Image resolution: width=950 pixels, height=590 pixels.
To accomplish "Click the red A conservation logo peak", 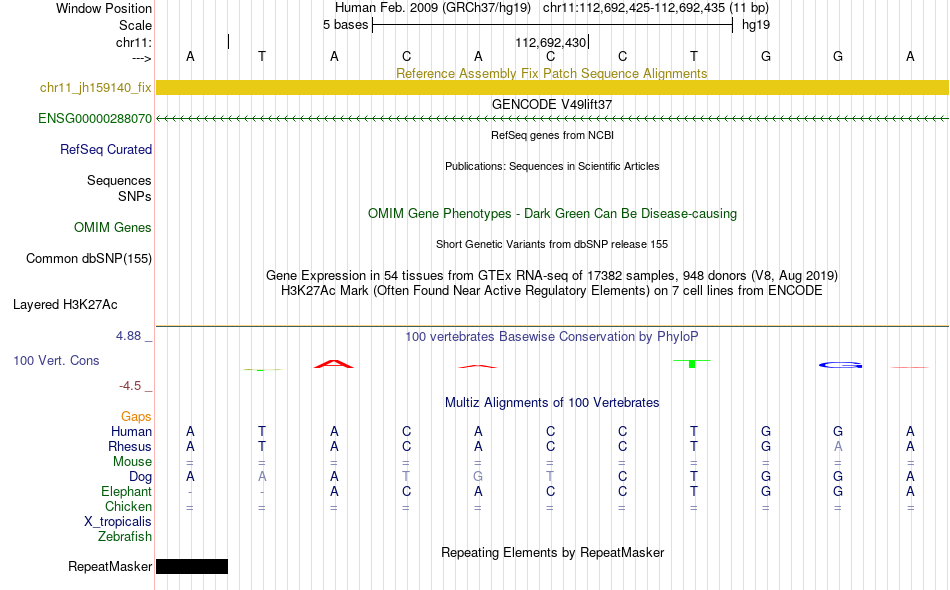I will point(334,364).
